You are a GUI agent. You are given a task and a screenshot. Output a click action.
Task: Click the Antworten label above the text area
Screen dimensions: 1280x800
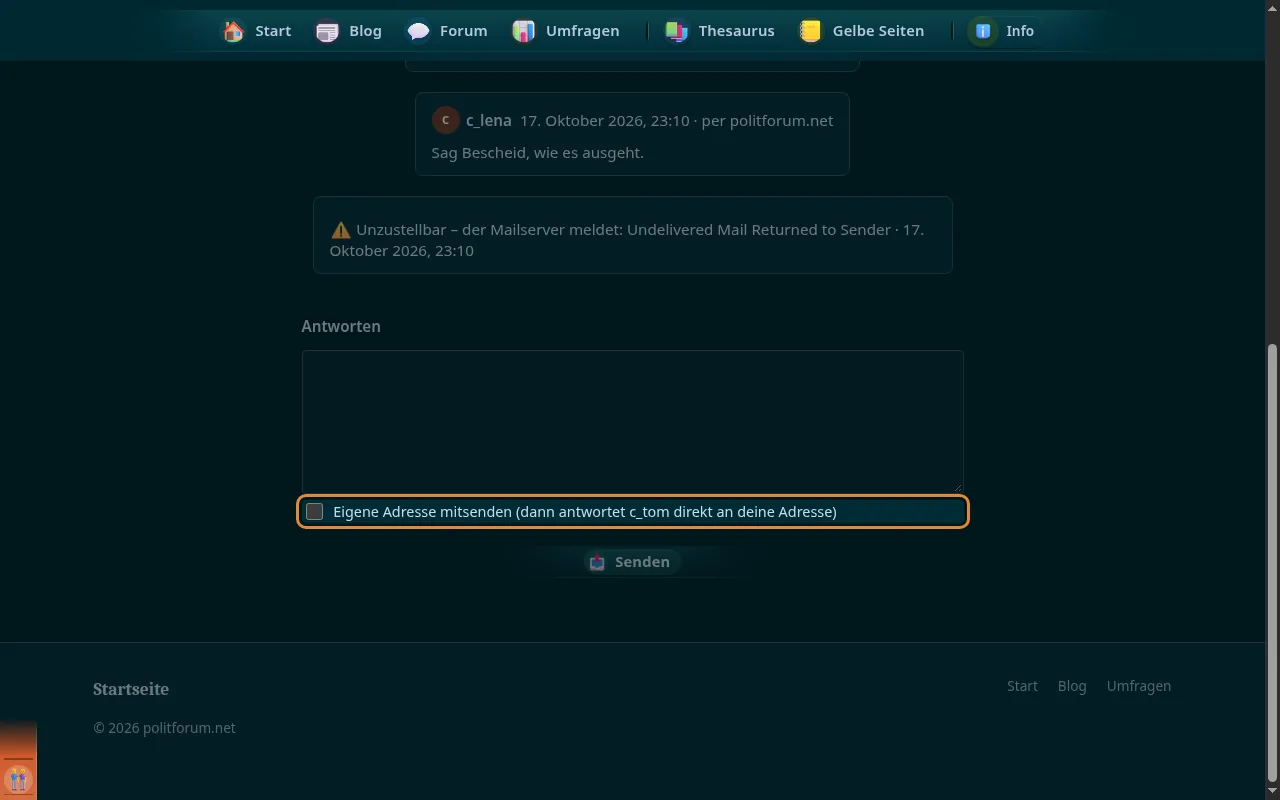click(x=341, y=326)
